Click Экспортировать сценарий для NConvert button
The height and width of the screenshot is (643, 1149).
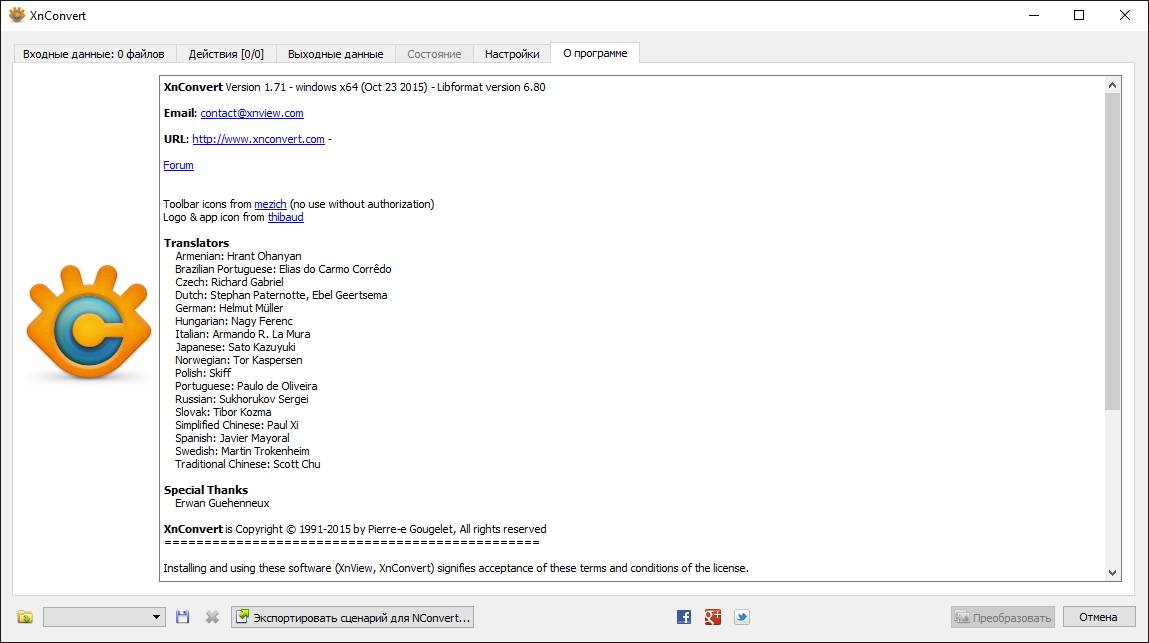coord(352,617)
